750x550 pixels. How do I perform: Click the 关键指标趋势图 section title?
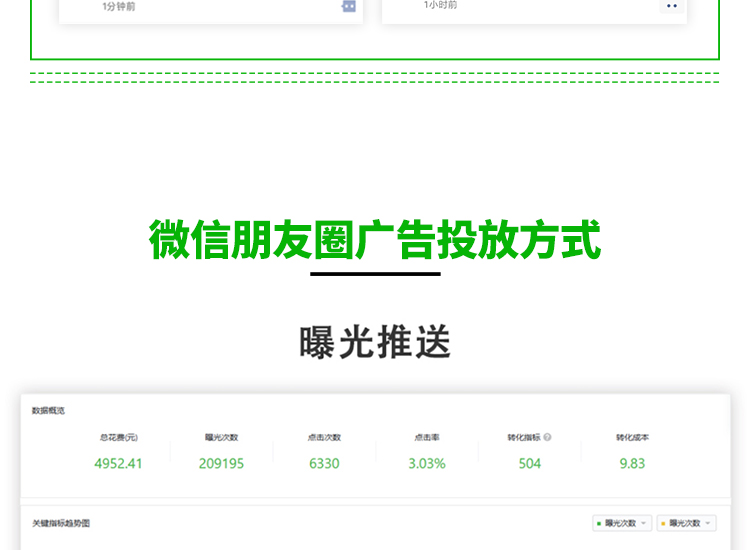(61, 523)
